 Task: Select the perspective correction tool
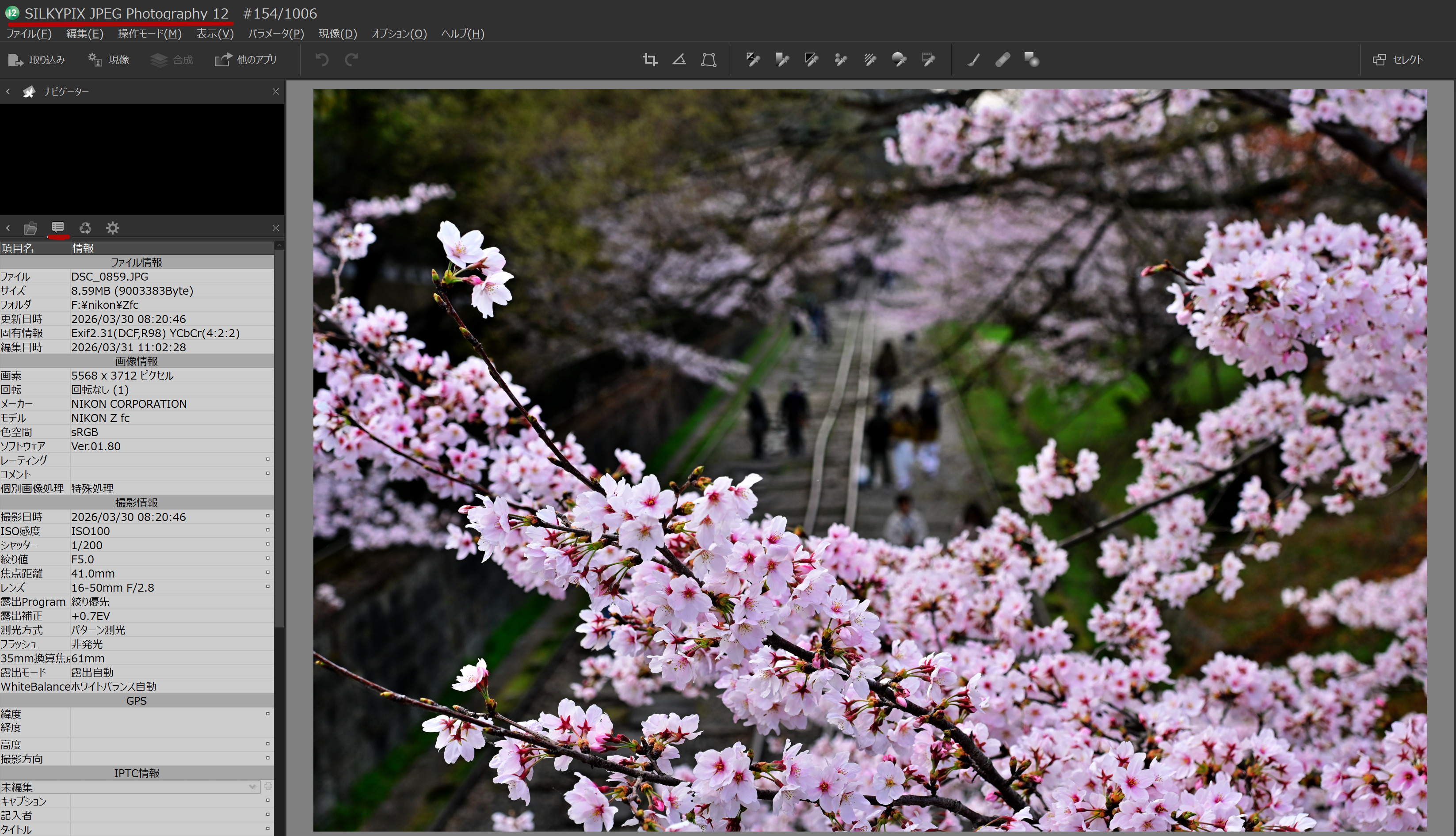pyautogui.click(x=709, y=60)
